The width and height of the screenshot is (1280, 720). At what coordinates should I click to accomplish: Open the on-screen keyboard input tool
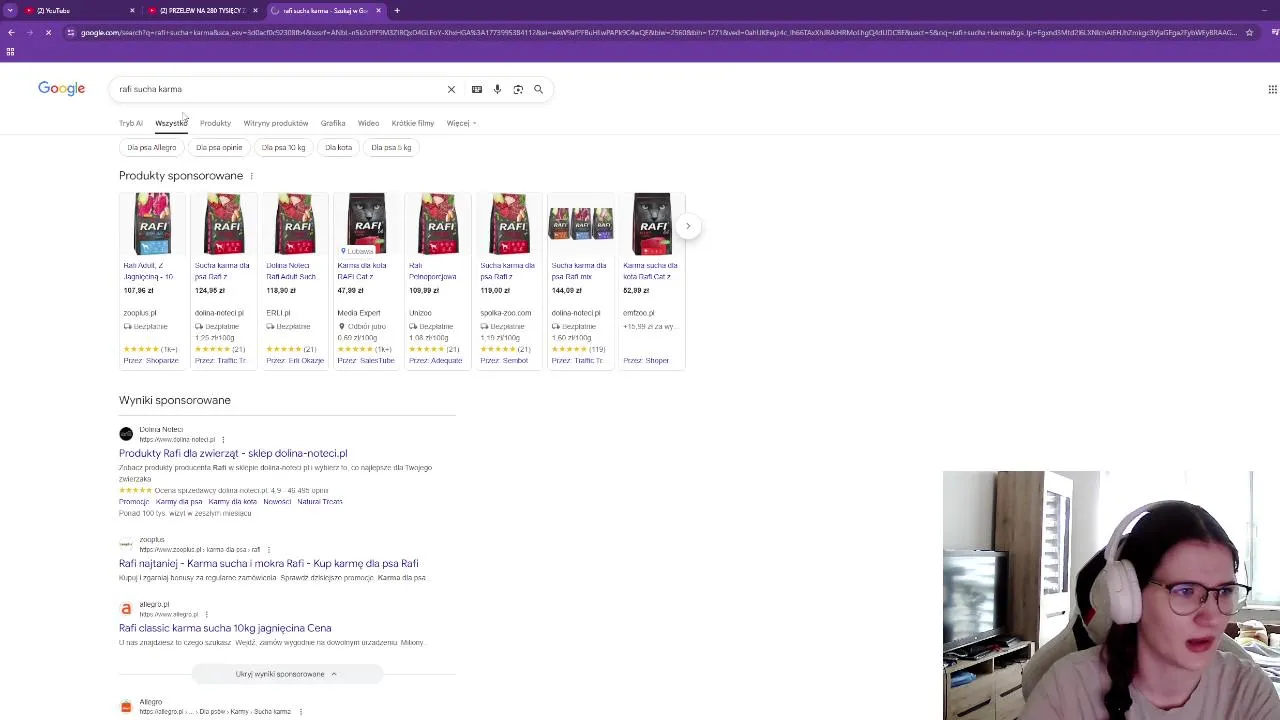click(x=477, y=89)
